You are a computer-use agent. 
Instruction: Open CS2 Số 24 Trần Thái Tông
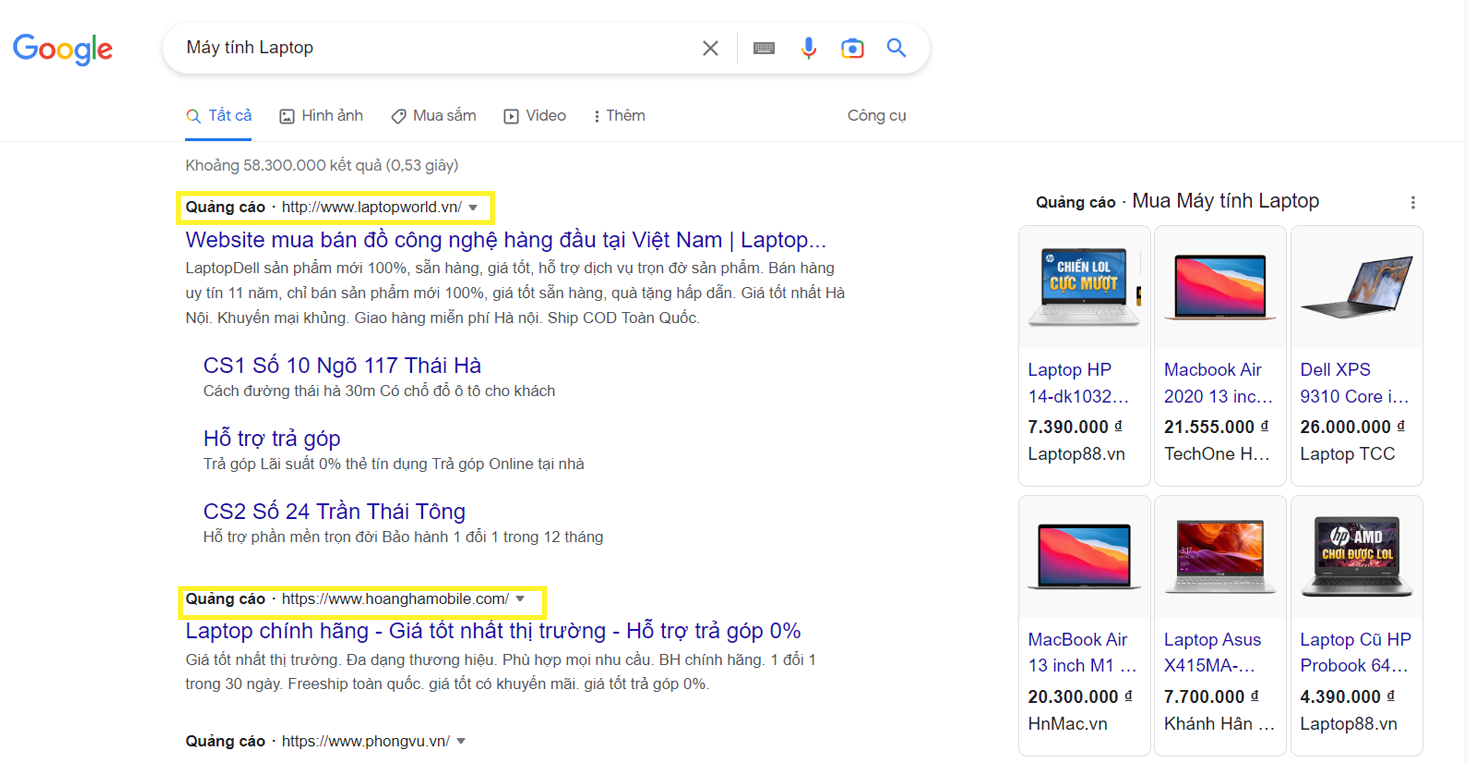click(334, 512)
